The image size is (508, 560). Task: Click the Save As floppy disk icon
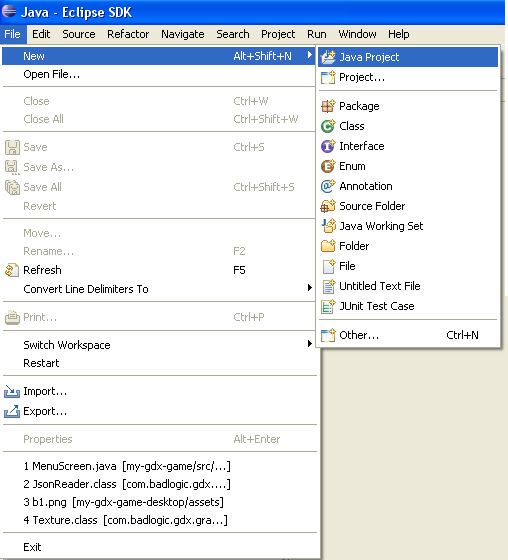pos(12,167)
